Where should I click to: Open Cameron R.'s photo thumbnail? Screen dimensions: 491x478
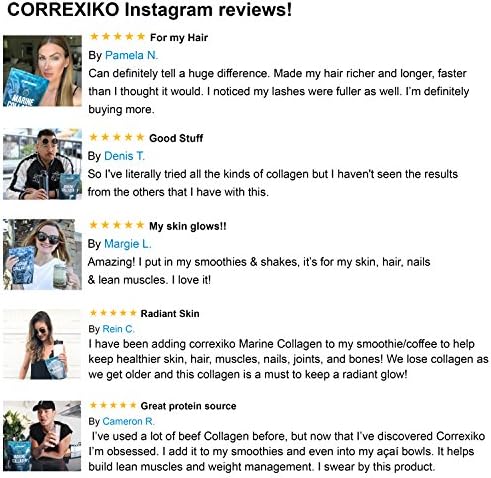(42, 436)
